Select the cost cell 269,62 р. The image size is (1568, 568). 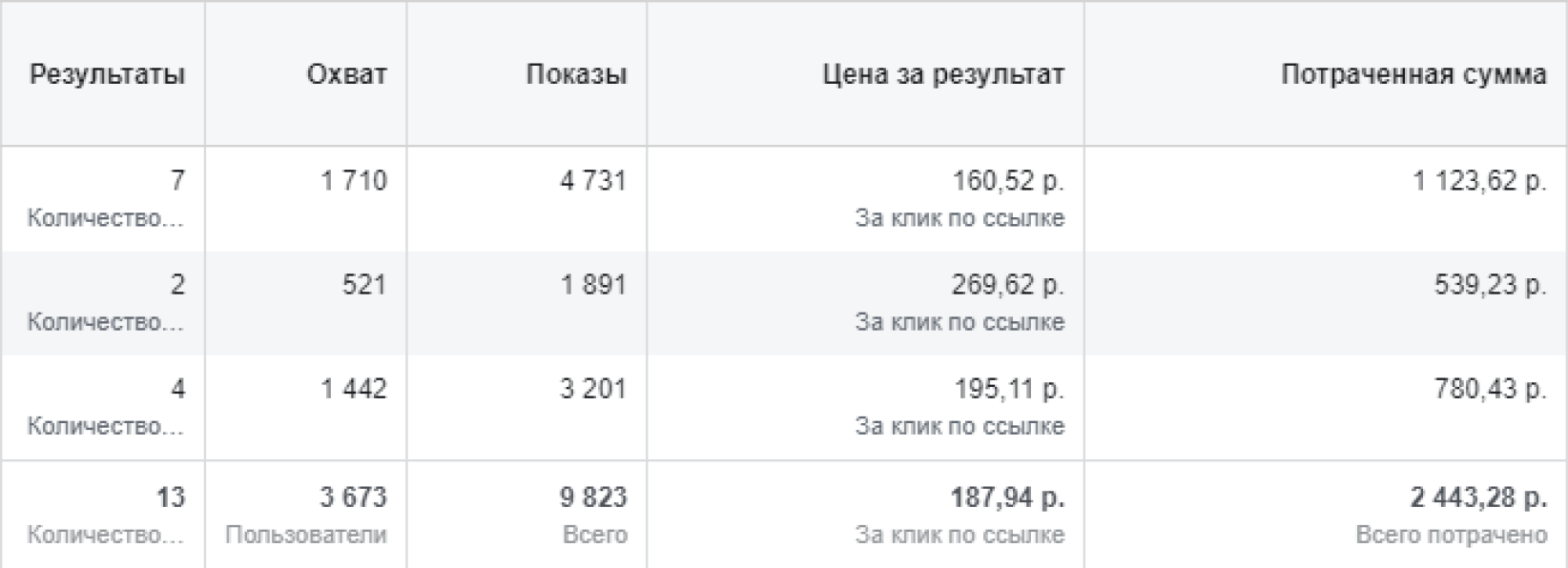(x=1007, y=285)
